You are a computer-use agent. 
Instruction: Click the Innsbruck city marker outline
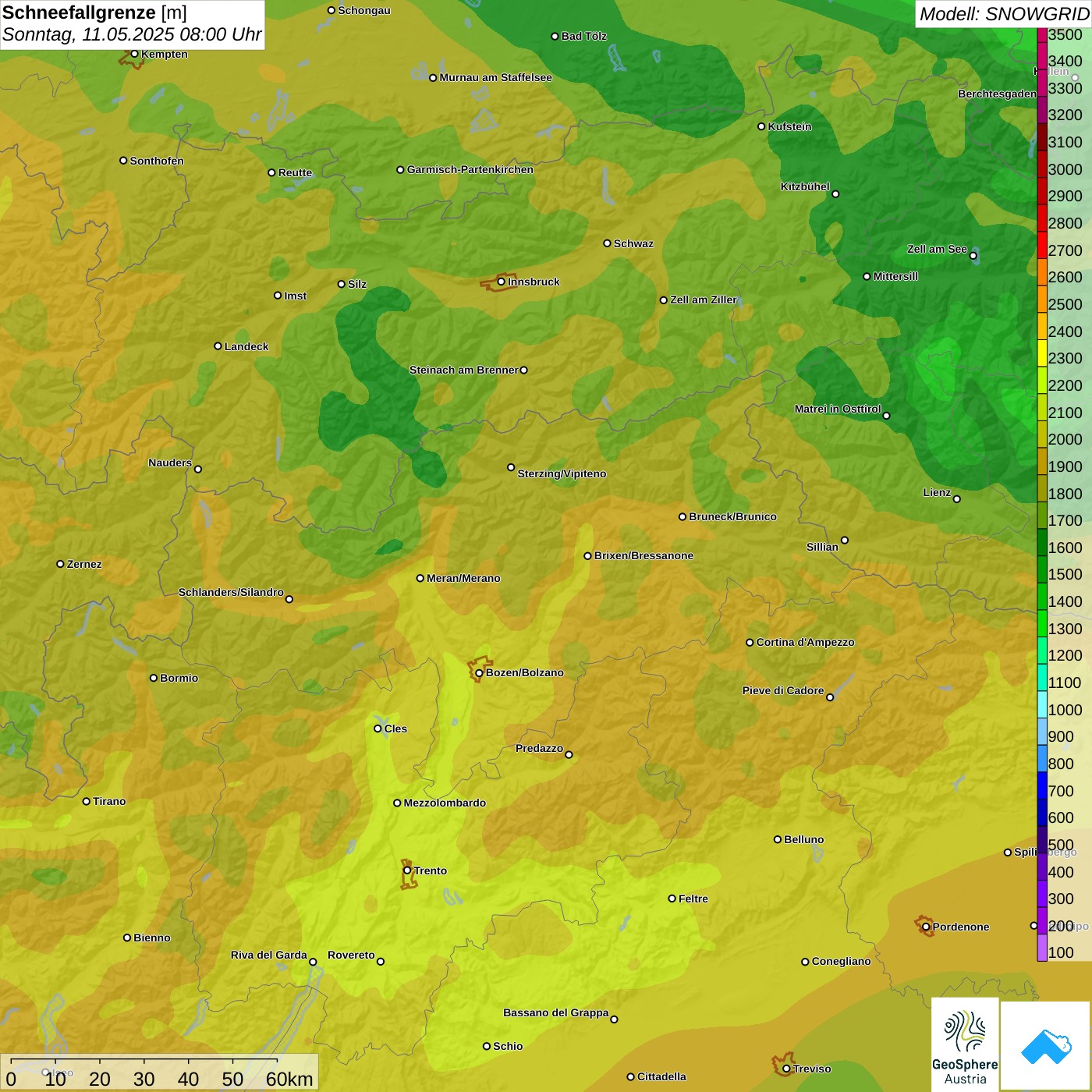point(498,283)
